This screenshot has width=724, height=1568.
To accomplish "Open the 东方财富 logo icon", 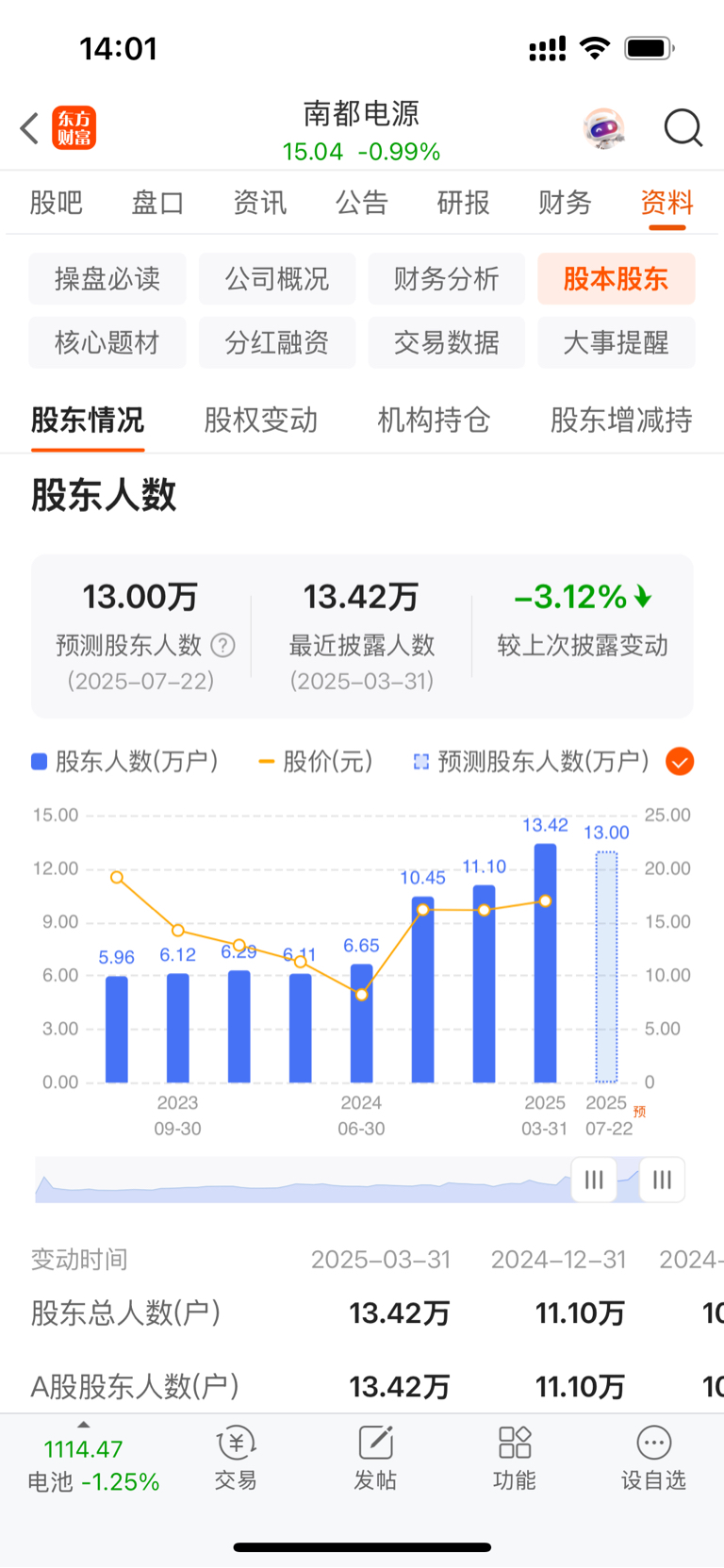I will 74,128.
